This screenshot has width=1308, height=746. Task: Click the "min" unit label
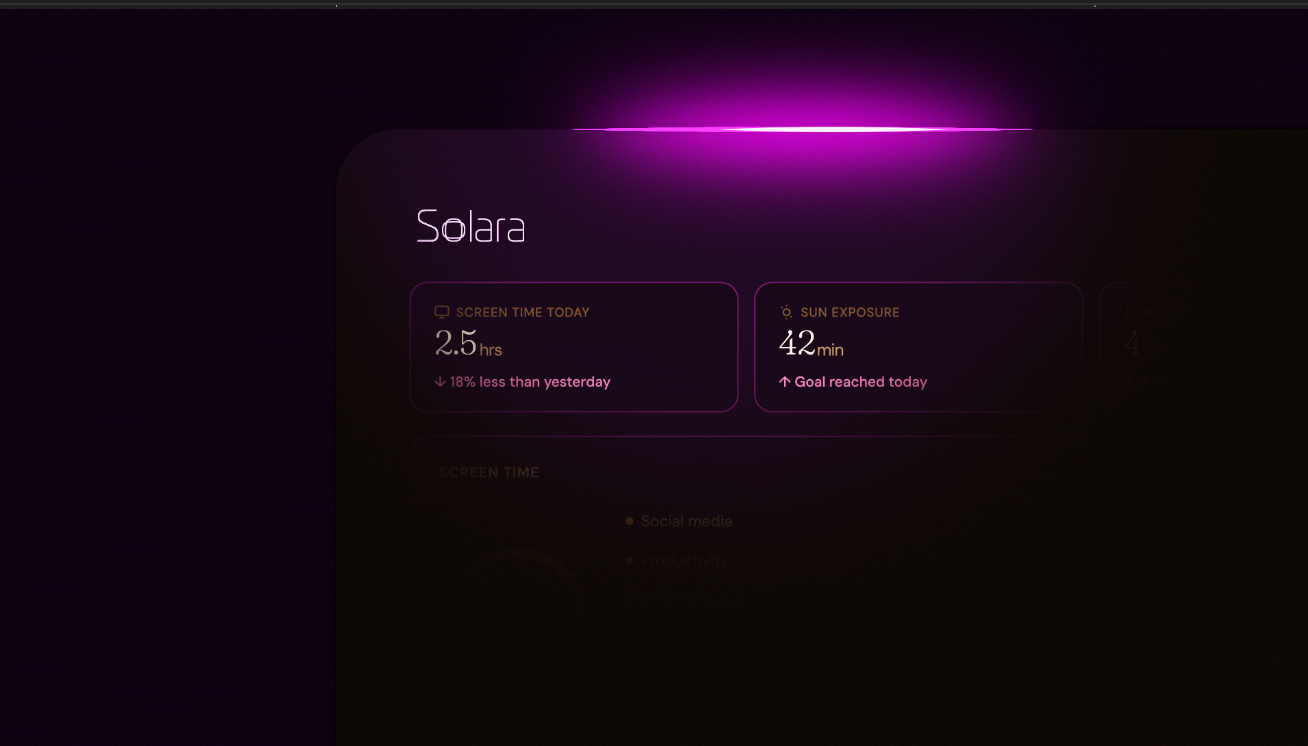click(830, 350)
